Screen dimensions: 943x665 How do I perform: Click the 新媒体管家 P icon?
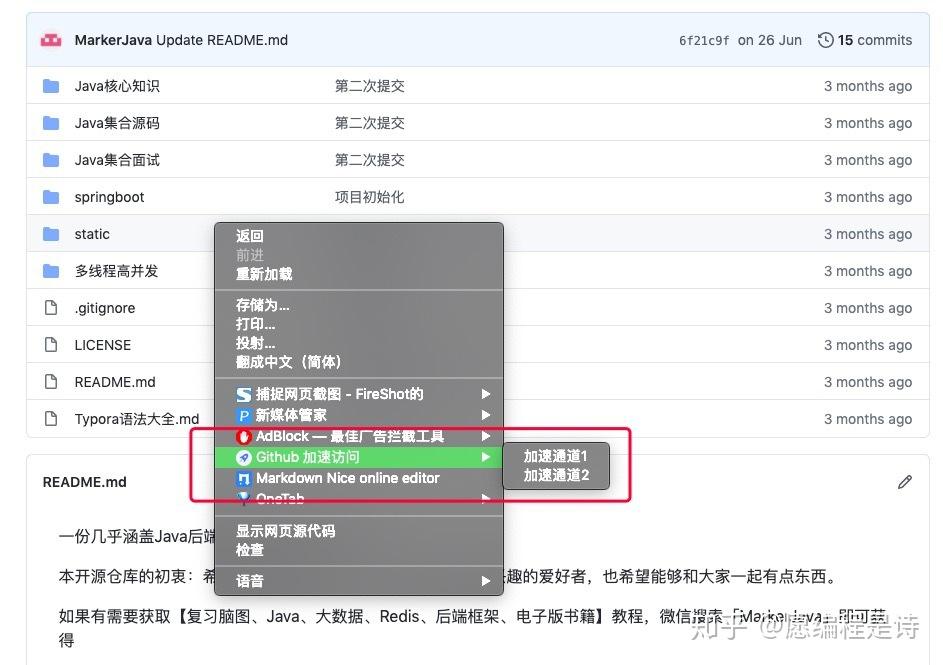(x=244, y=415)
